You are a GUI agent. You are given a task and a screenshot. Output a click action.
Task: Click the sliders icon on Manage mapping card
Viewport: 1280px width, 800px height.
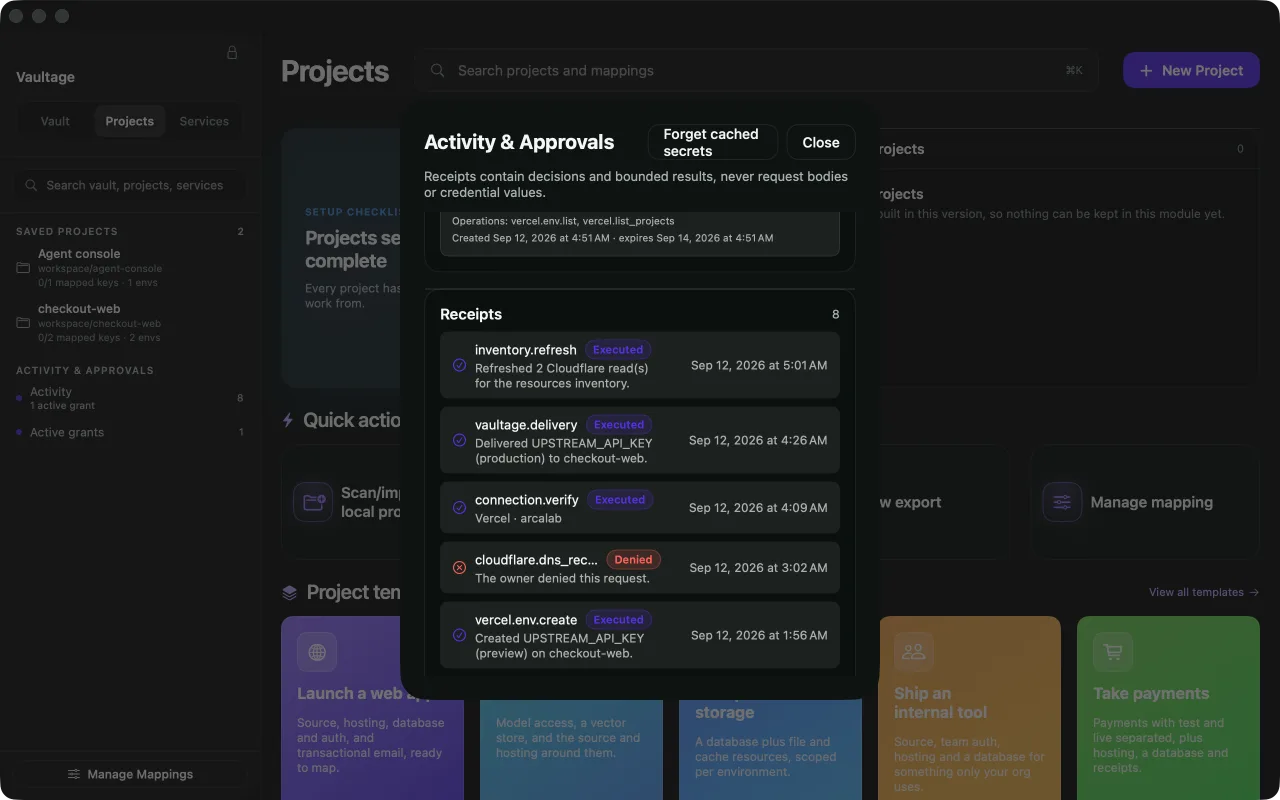(x=1062, y=502)
